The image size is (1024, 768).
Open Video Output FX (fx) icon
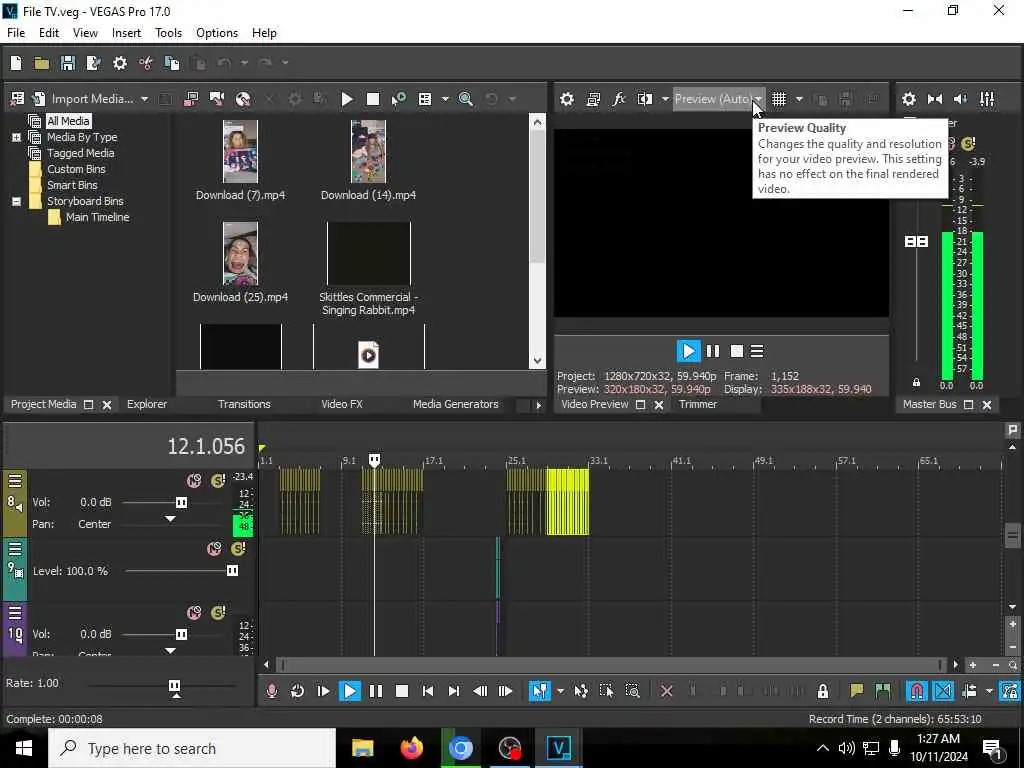(618, 99)
